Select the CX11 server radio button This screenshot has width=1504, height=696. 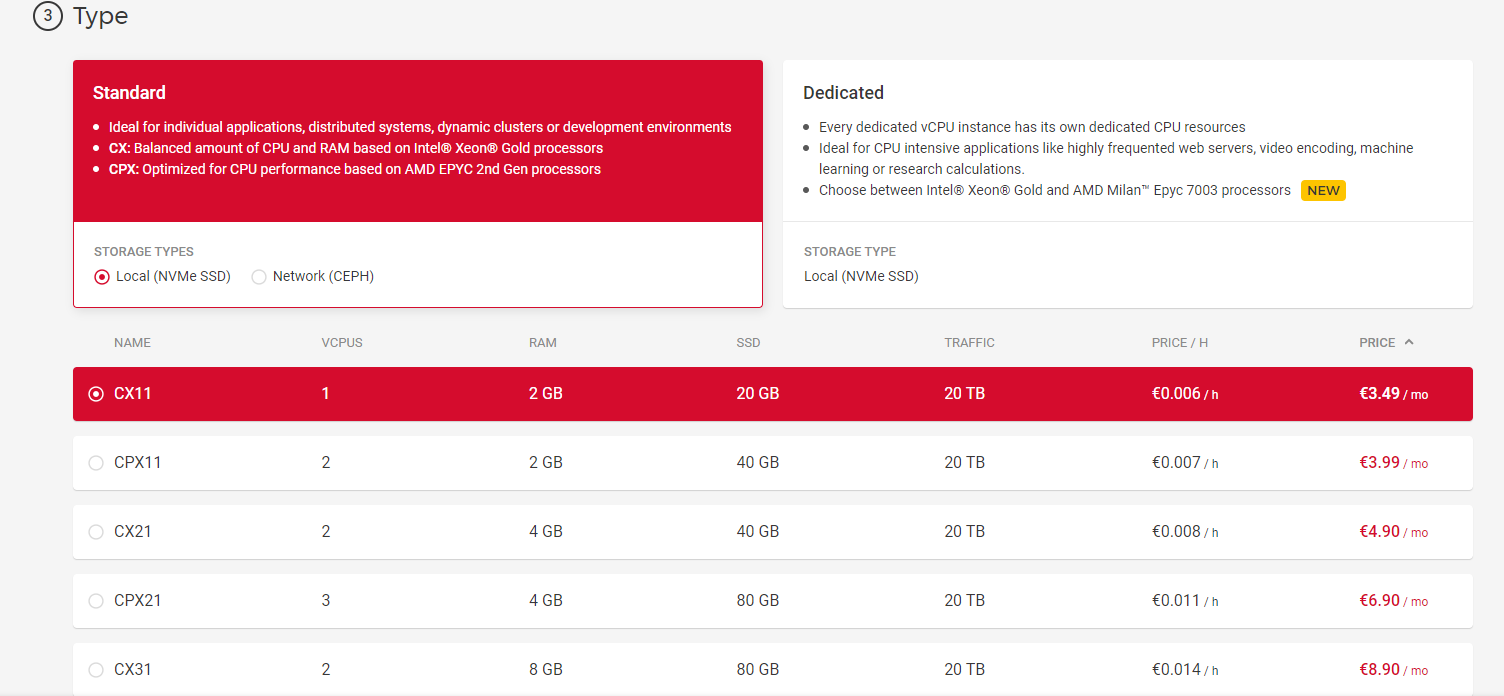tap(96, 394)
